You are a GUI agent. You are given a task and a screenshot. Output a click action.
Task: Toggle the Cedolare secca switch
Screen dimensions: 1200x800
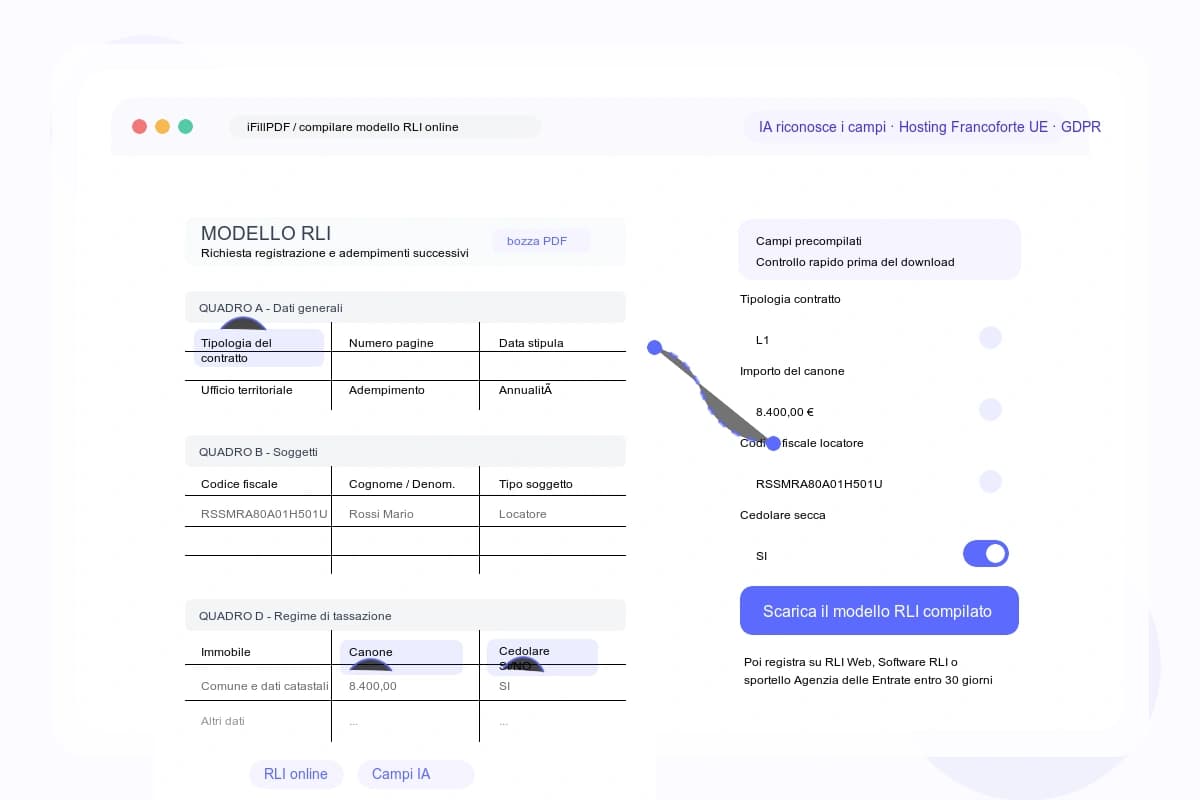(x=986, y=554)
